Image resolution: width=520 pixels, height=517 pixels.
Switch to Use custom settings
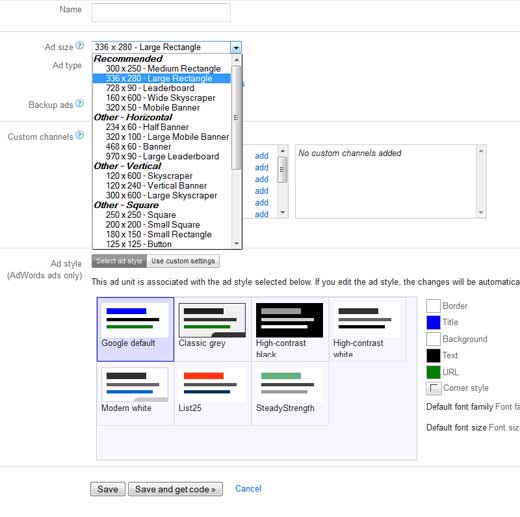pos(183,261)
